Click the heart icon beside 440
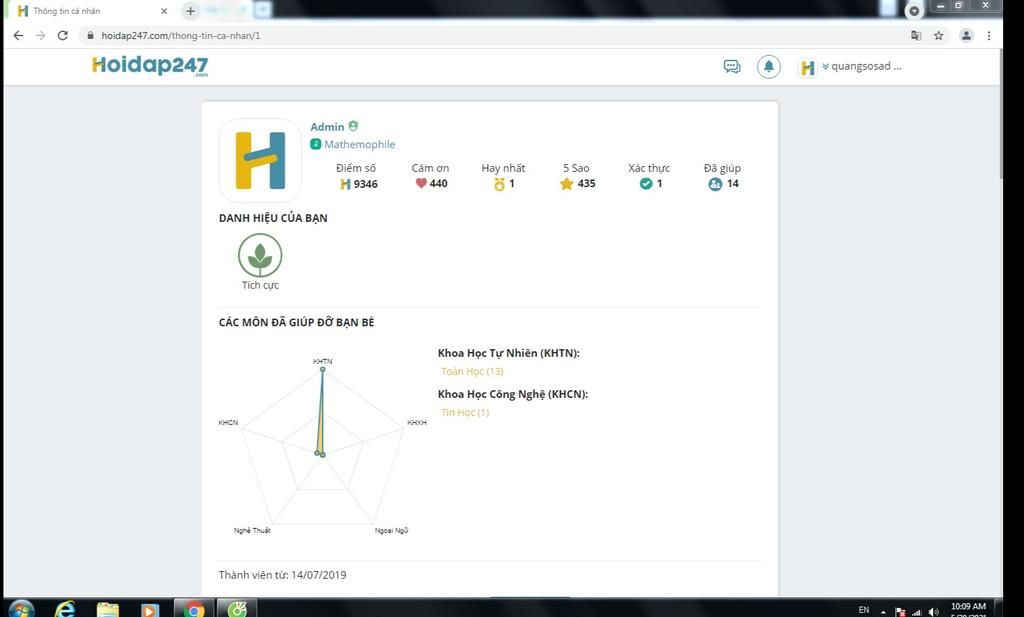Screen dimensions: 1024x617 coord(421,183)
